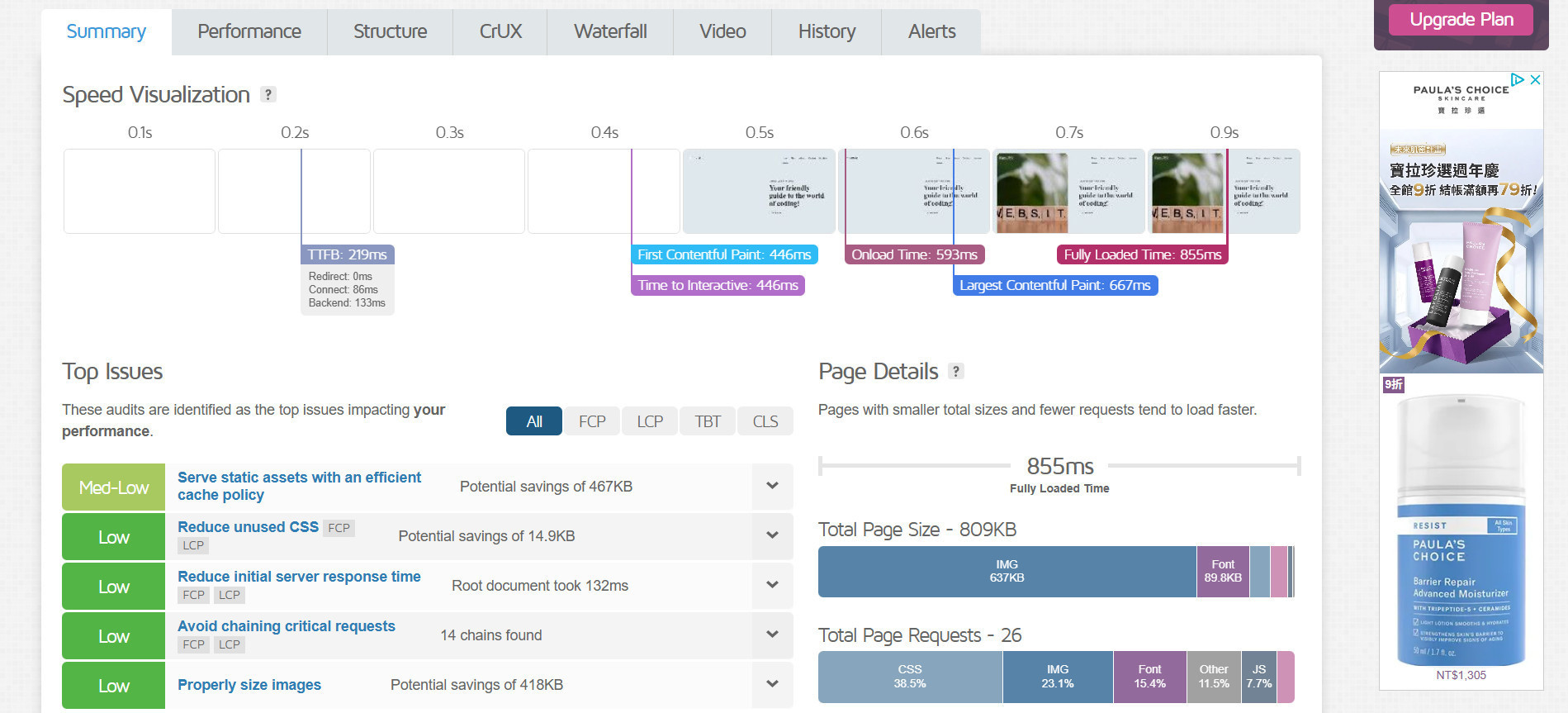
Task: Click the Page Details help question mark icon
Action: (955, 372)
